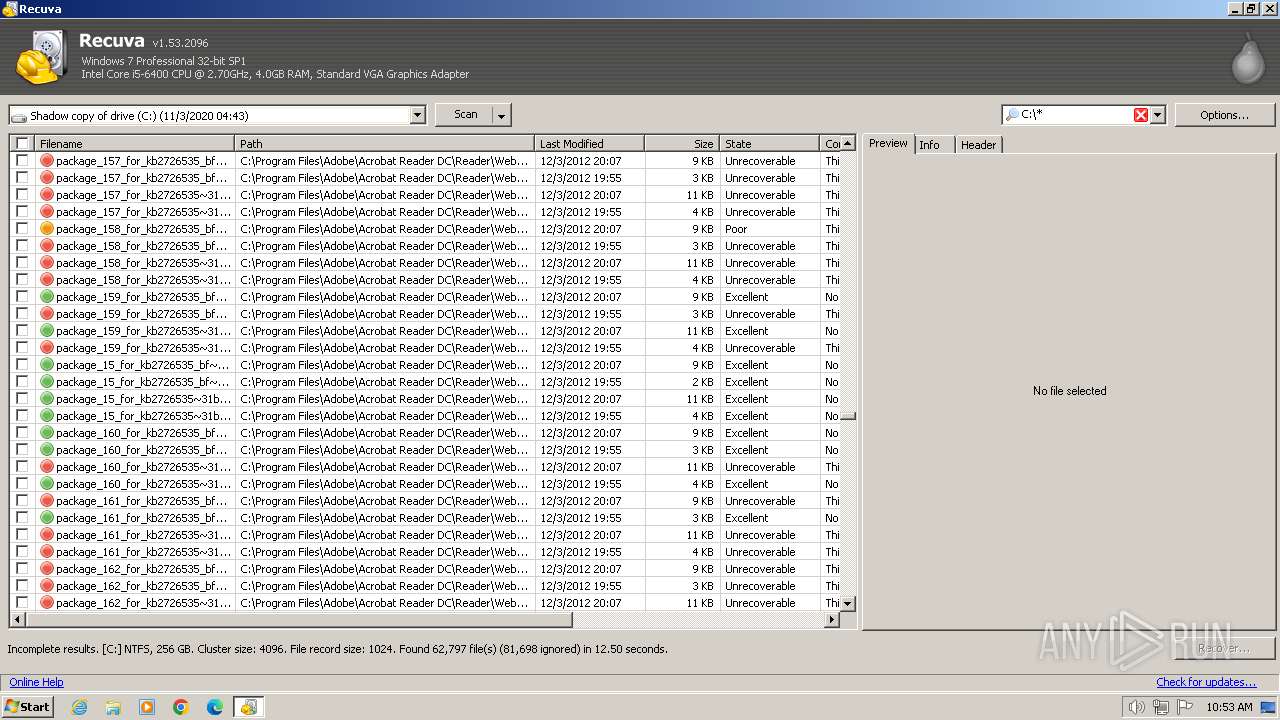Check the box for package_158 11 KB row
Viewport: 1280px width, 720px height.
point(22,263)
